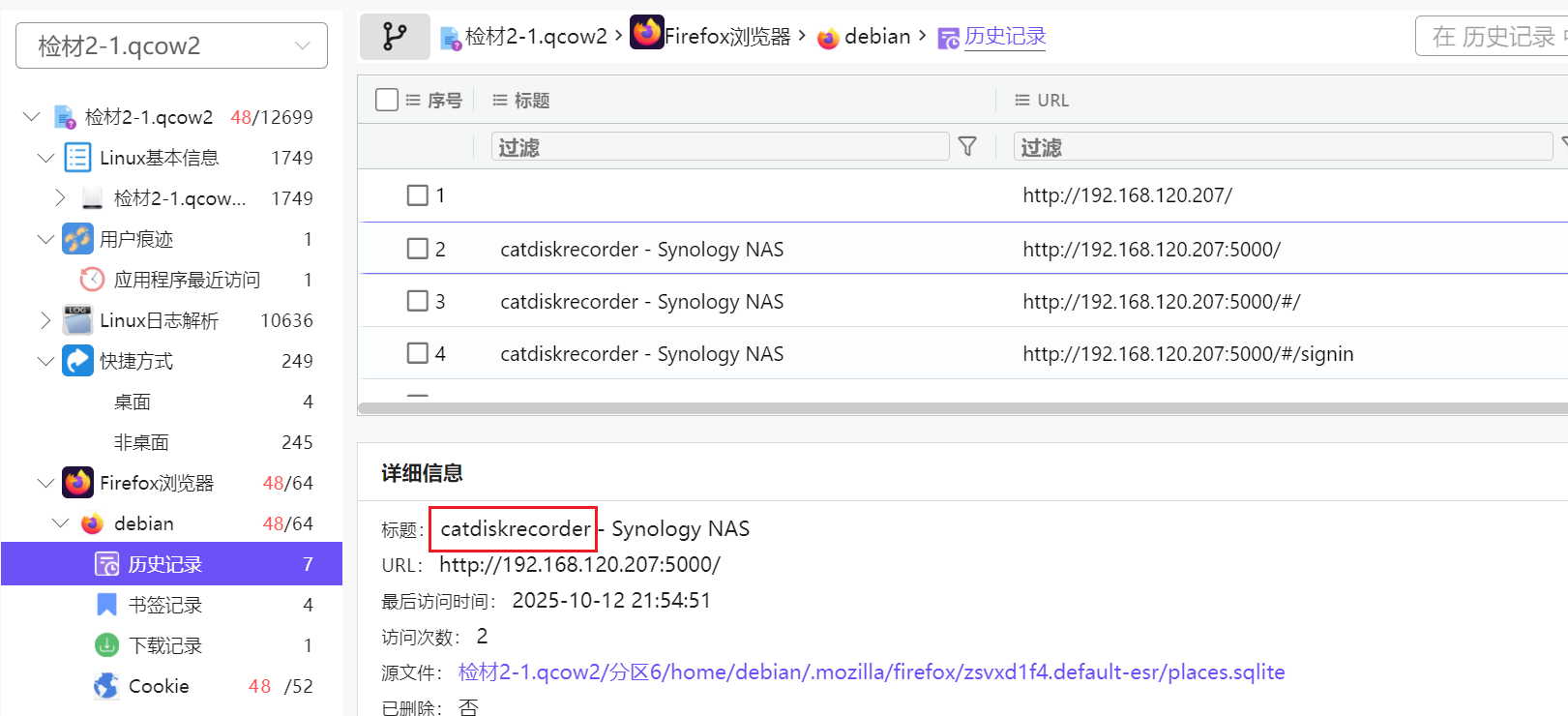Open 应用程序最近访问 recent apps entry

click(x=186, y=280)
